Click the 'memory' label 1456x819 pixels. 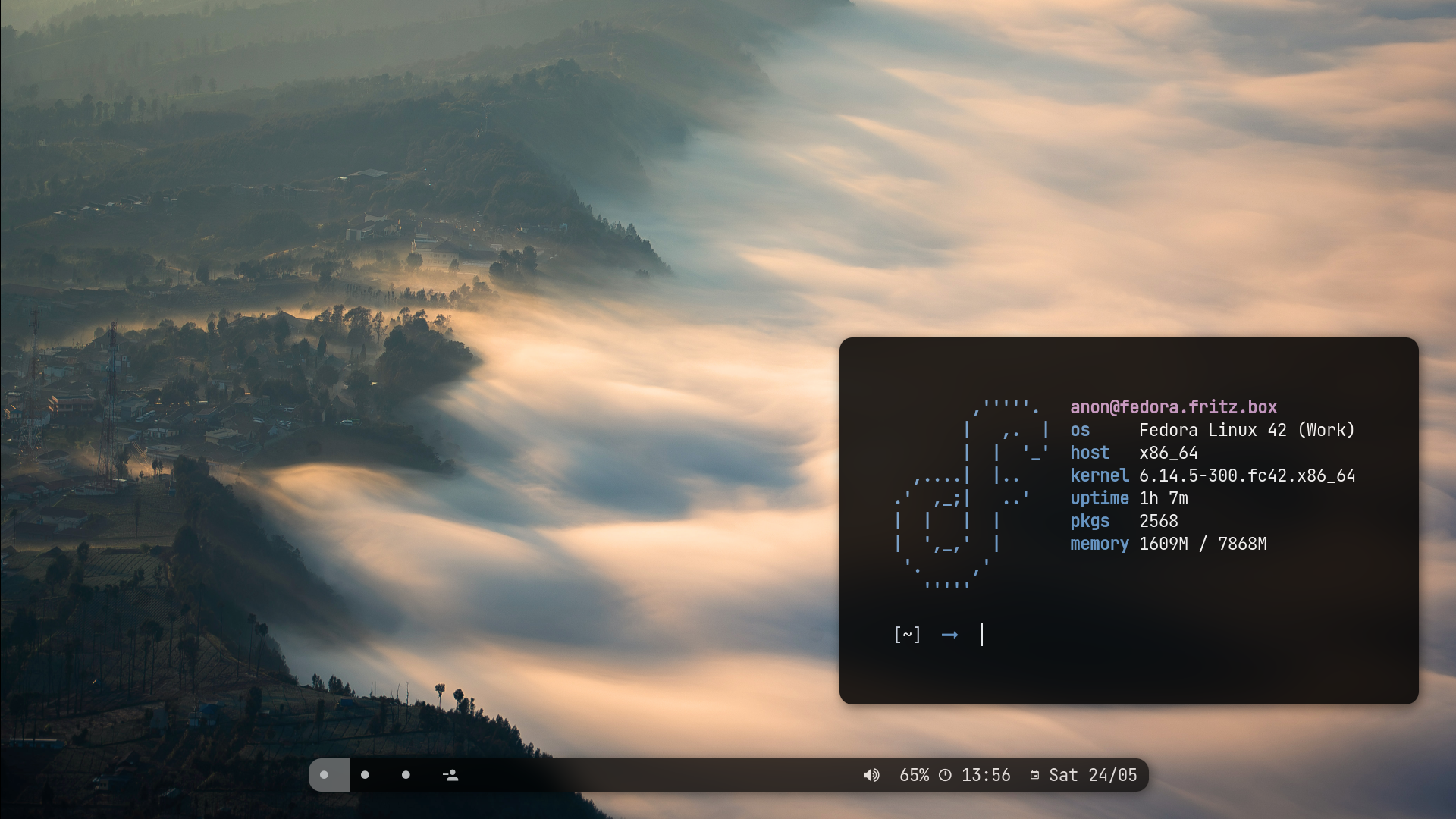tap(1100, 544)
